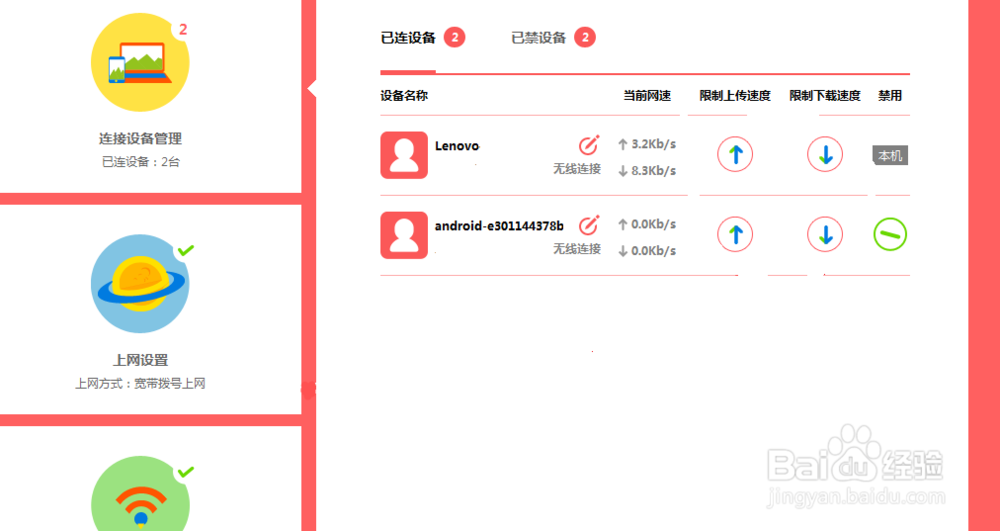Open the connected devices management icon

(140, 62)
